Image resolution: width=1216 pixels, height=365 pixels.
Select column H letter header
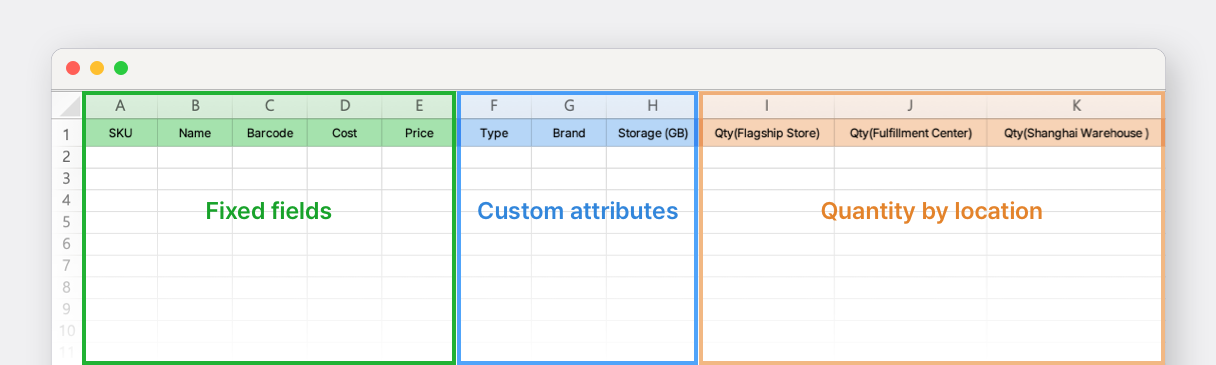[x=652, y=106]
